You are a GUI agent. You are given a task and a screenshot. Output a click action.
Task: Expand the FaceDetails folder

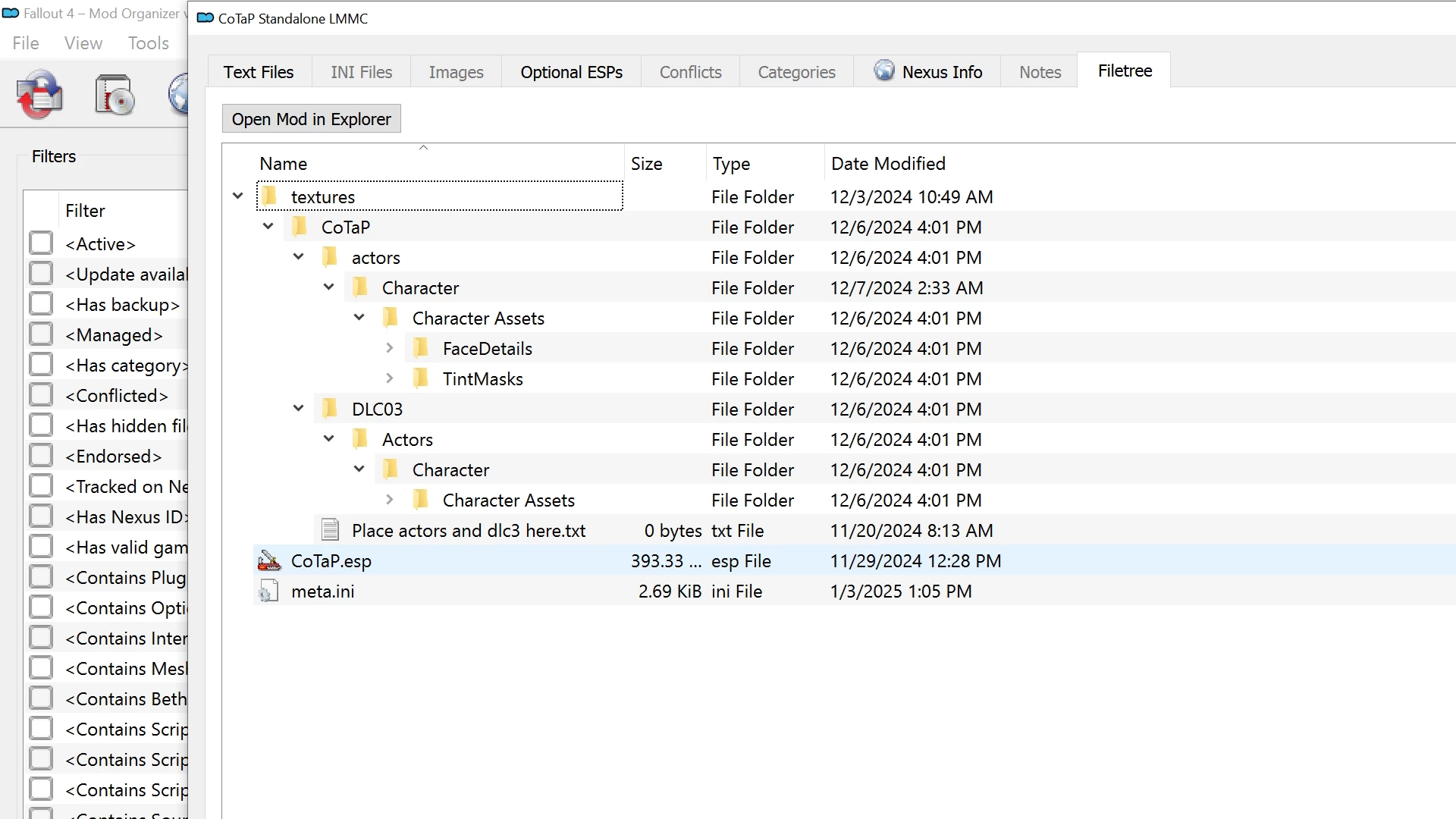(389, 348)
